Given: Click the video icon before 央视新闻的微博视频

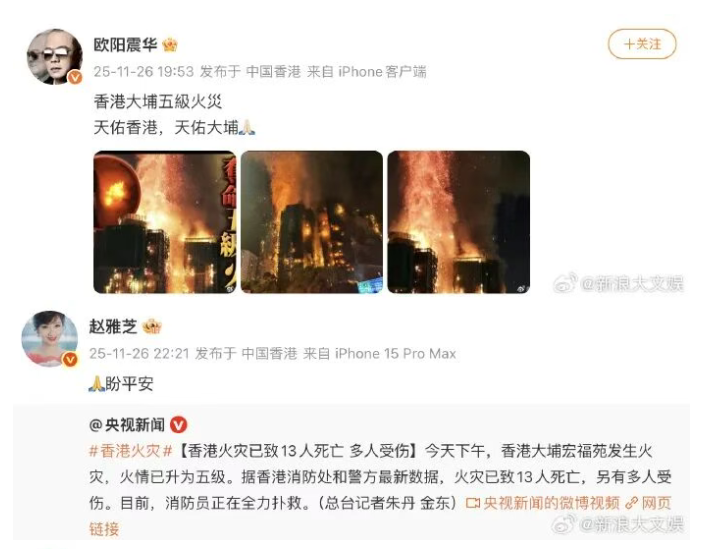Looking at the screenshot, I should pyautogui.click(x=472, y=503).
